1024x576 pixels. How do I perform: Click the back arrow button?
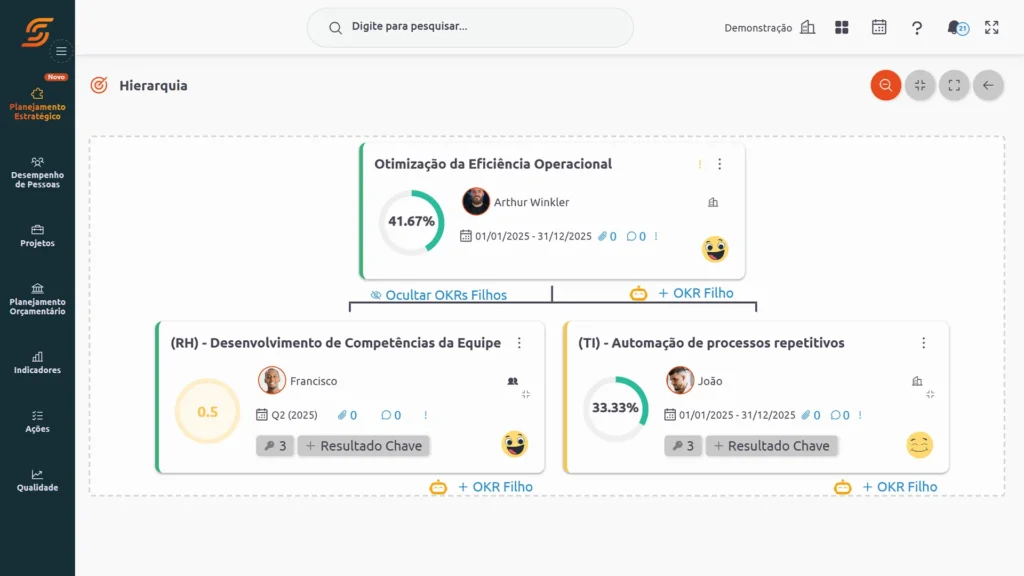tap(988, 85)
